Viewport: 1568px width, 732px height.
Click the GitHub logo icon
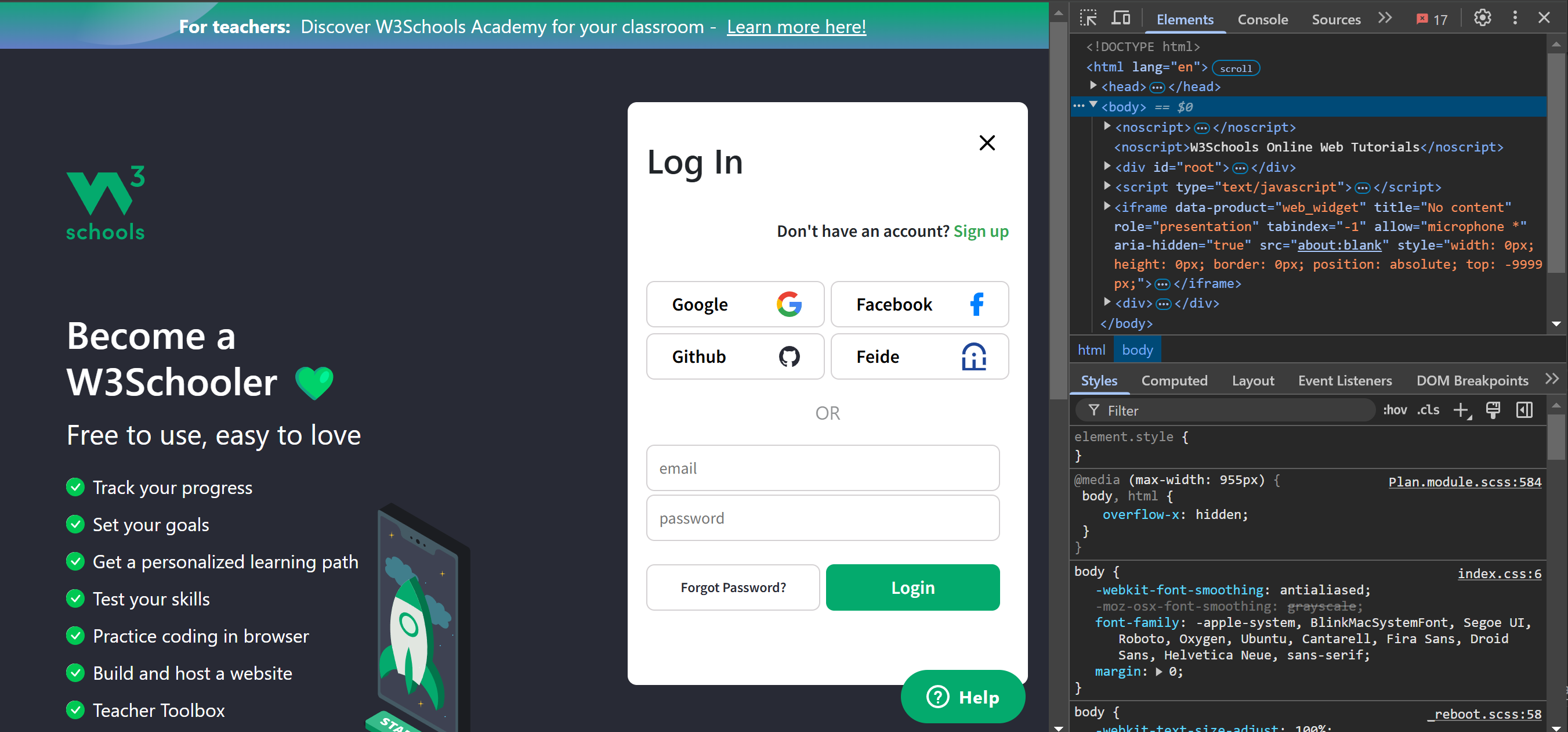tap(790, 356)
